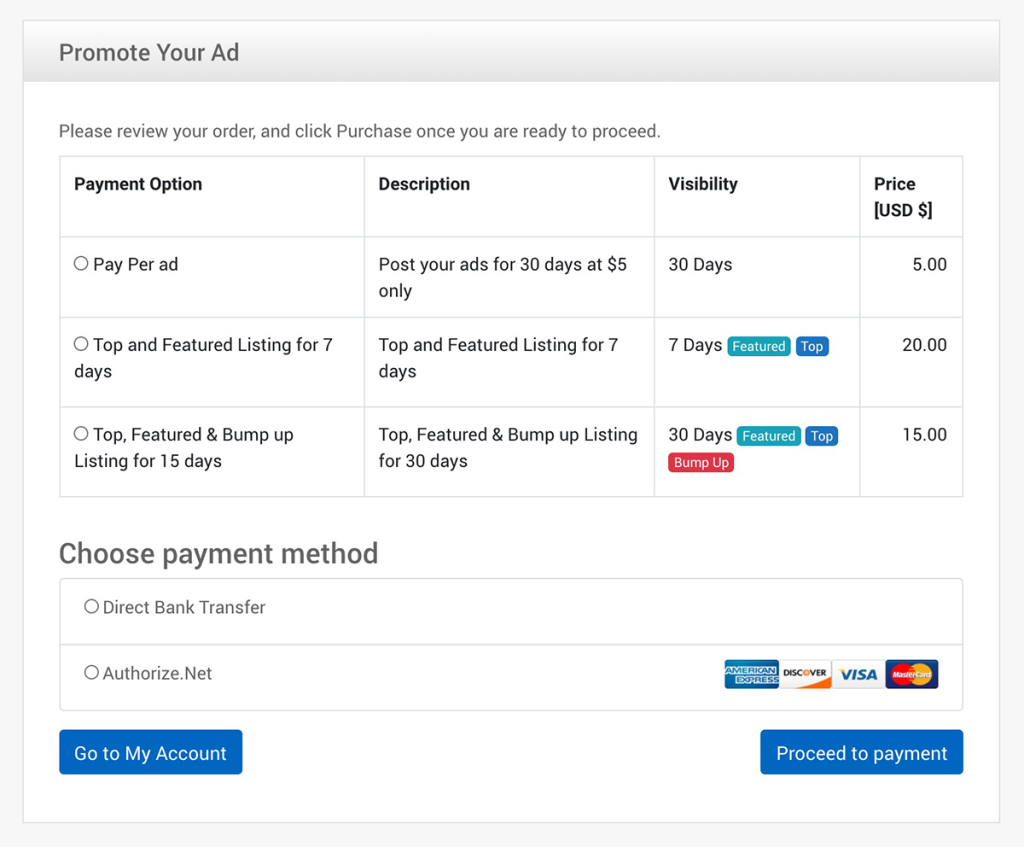
Task: Choose the Authorize.Net payment method
Action: tap(91, 672)
